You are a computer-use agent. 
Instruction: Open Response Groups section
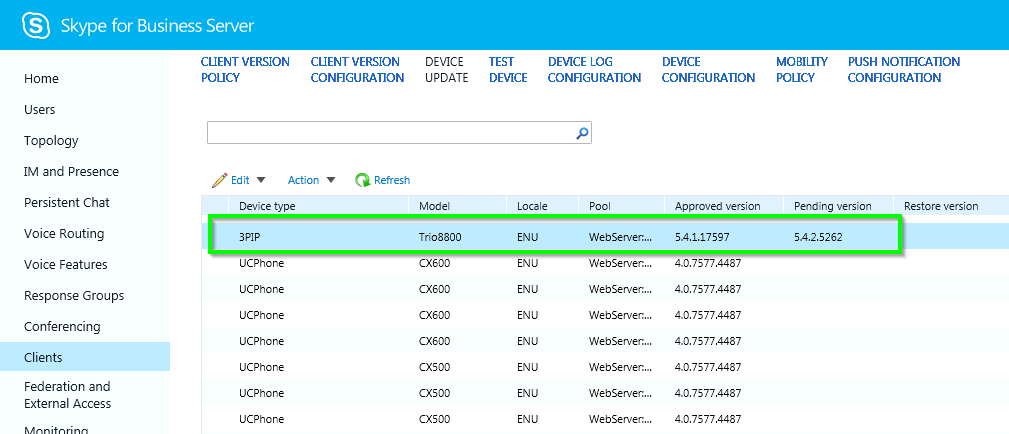pos(74,296)
